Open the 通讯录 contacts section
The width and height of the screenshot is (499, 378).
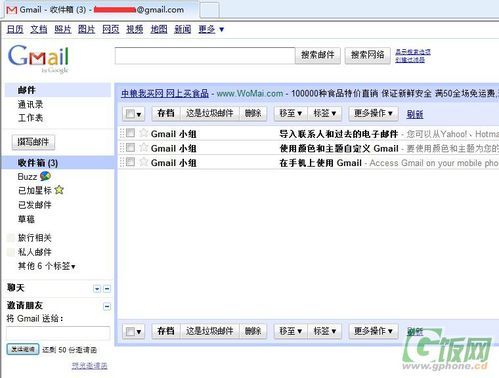point(30,104)
